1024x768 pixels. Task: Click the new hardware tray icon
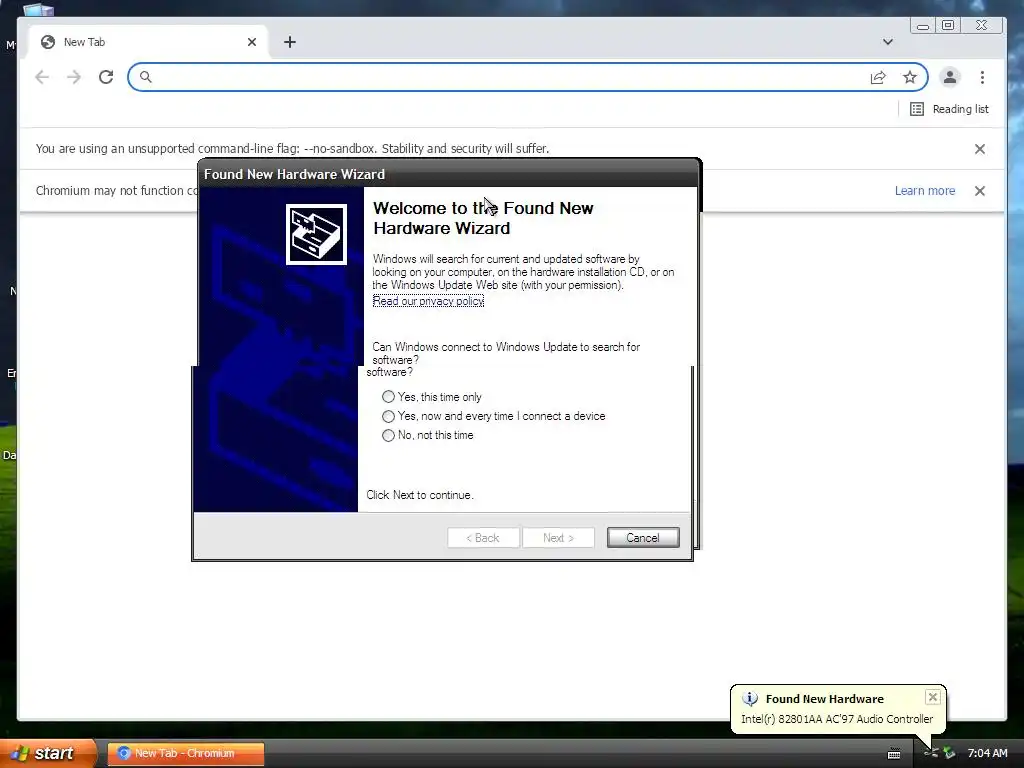coord(931,753)
